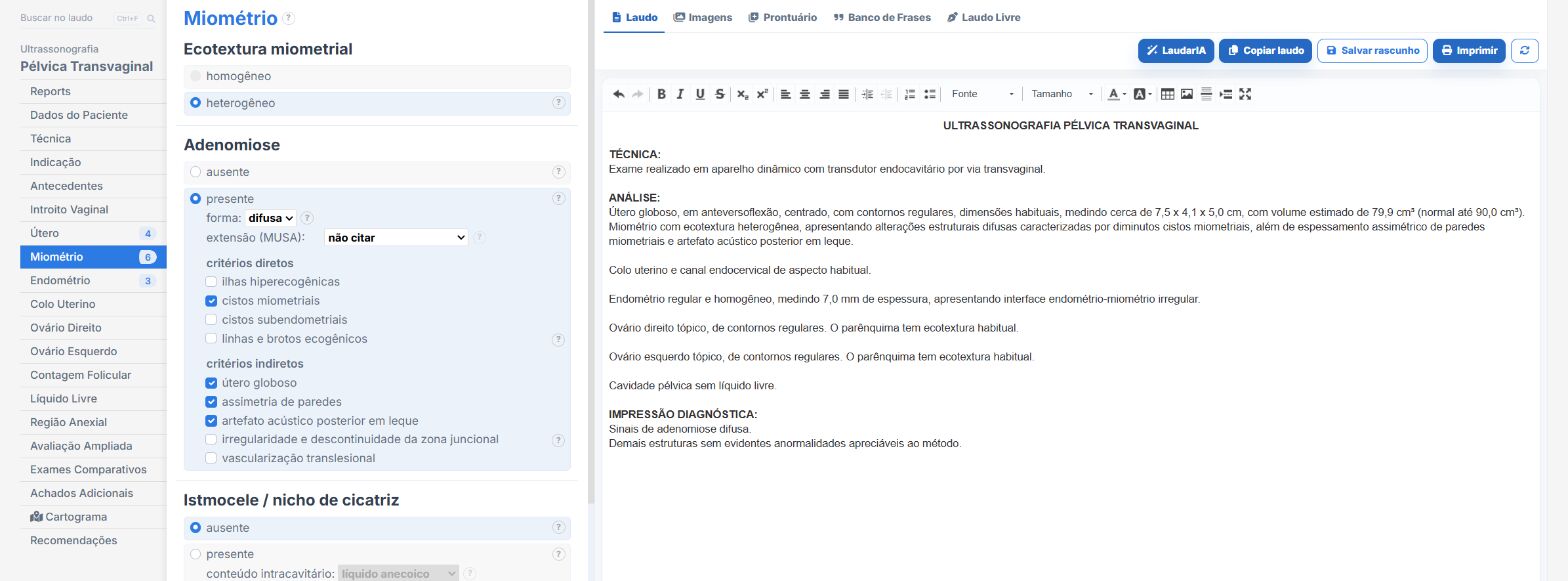This screenshot has height=581, width=1568.
Task: Open the extensão (MUSA) dropdown
Action: 396,238
